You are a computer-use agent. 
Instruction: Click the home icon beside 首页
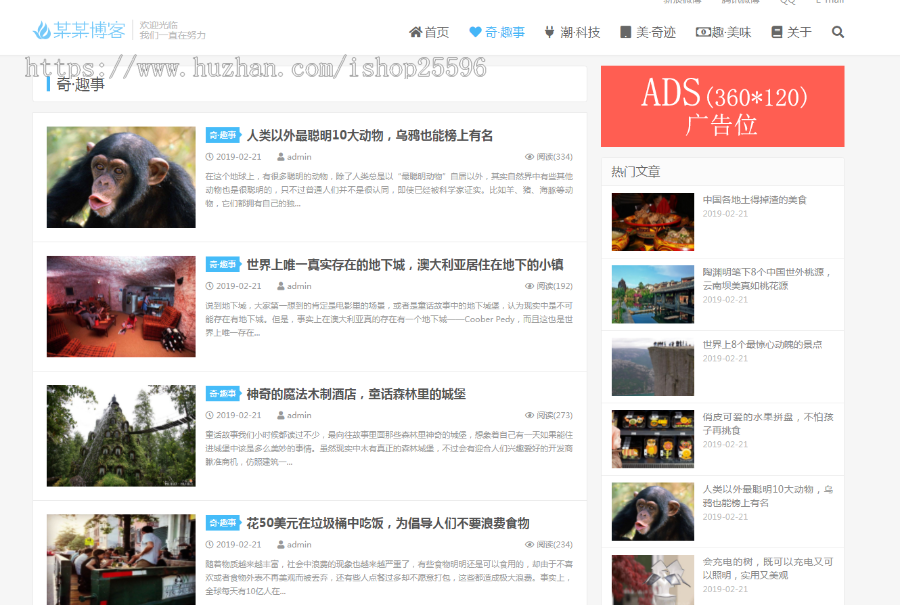point(415,32)
